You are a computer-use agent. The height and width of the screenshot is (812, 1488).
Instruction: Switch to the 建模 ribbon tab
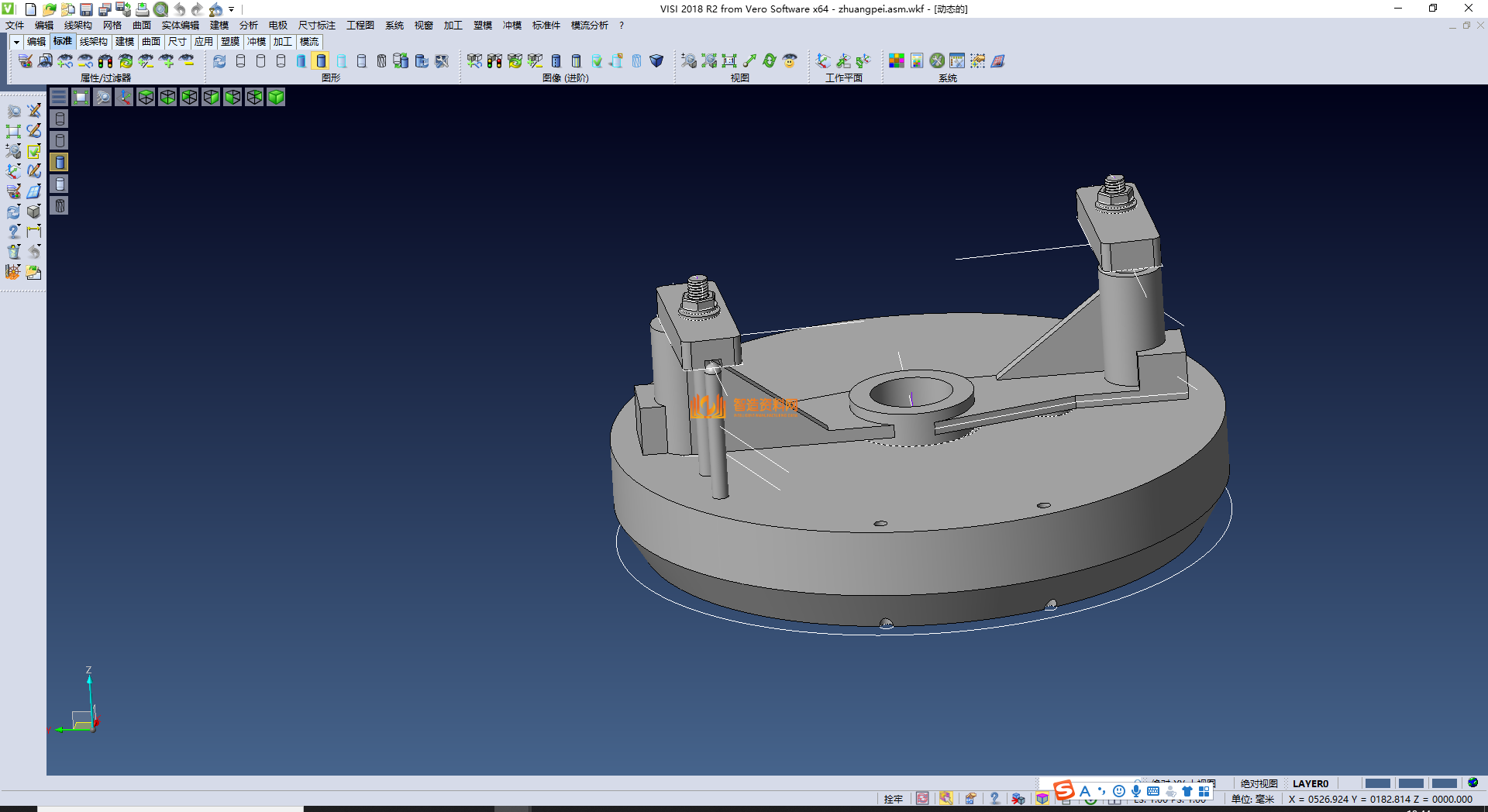125,42
